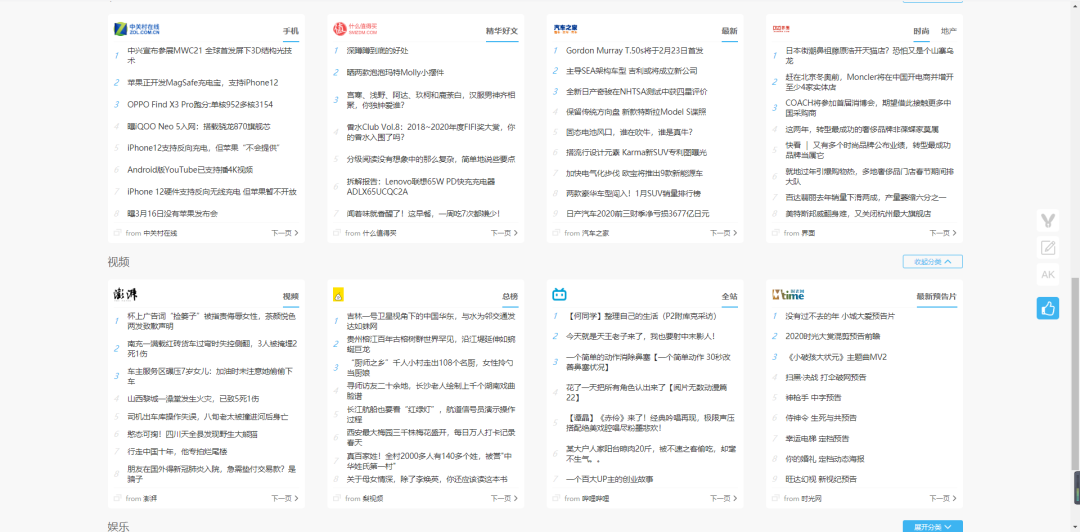Click the Y-shaped floating sidebar icon
Viewport: 1080px width, 532px height.
point(1048,221)
